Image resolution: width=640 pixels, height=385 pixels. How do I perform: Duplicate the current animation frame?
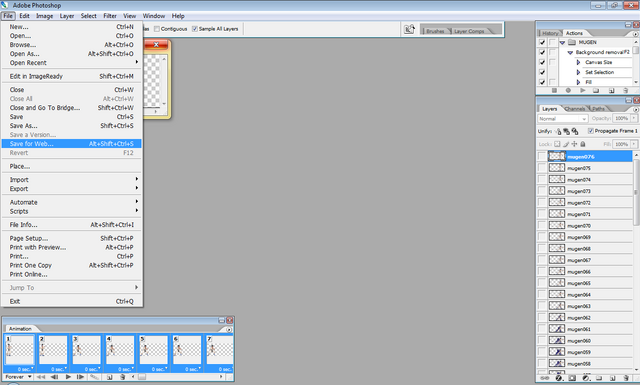tap(109, 377)
